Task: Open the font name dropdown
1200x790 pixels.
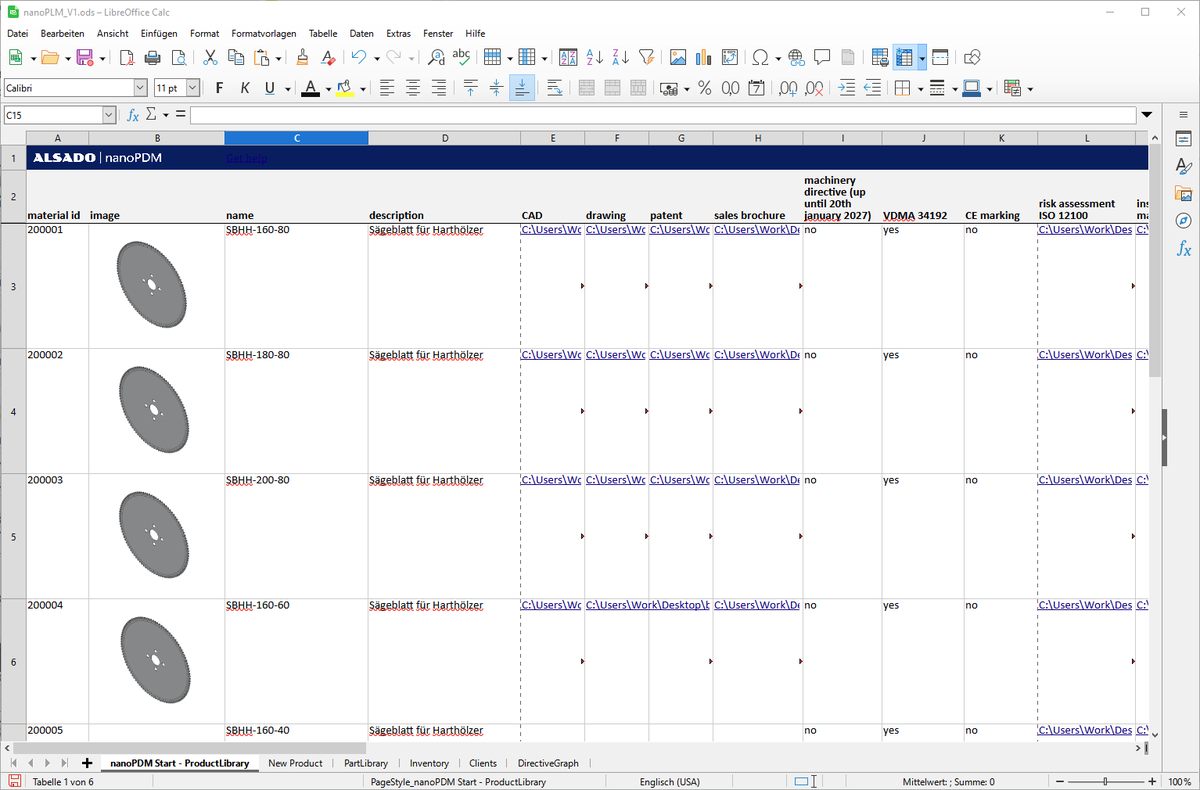Action: click(140, 88)
